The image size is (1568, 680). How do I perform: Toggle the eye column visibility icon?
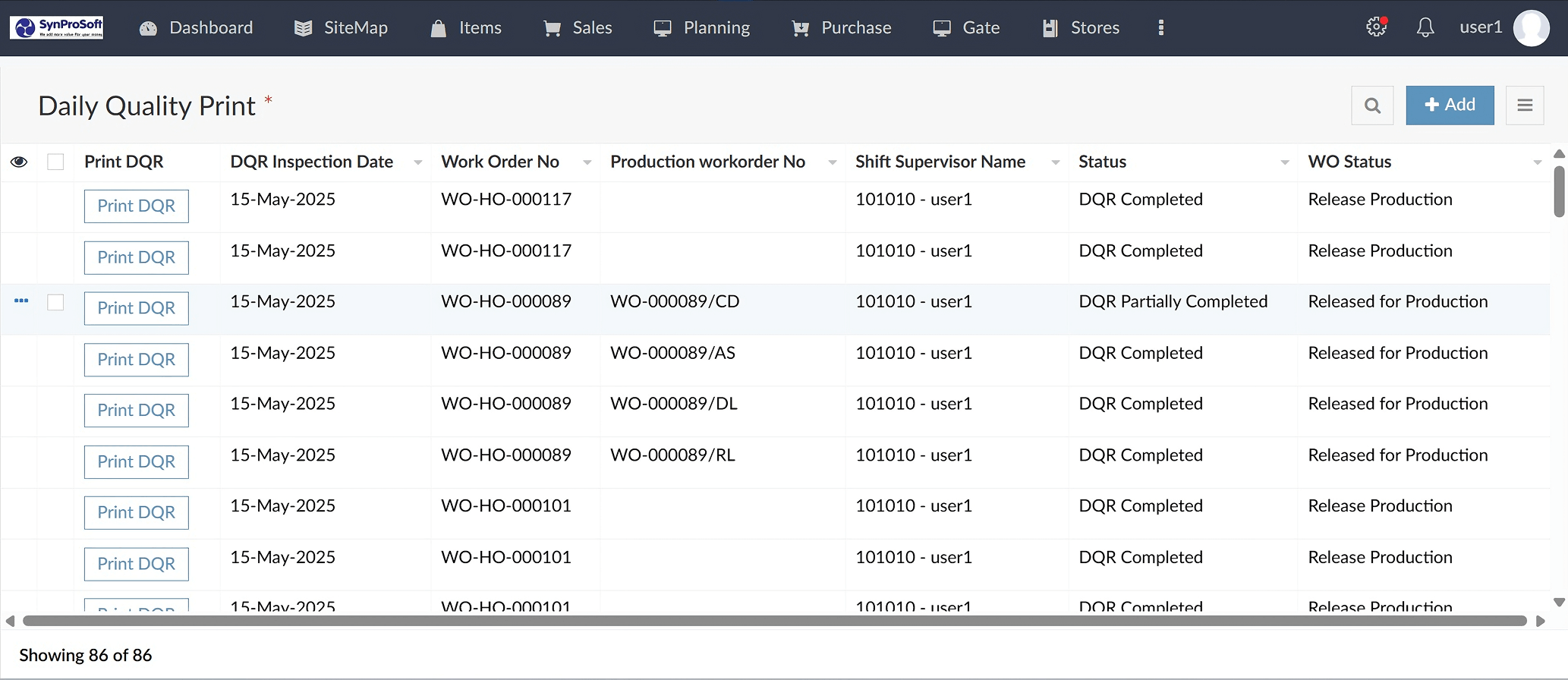coord(19,162)
